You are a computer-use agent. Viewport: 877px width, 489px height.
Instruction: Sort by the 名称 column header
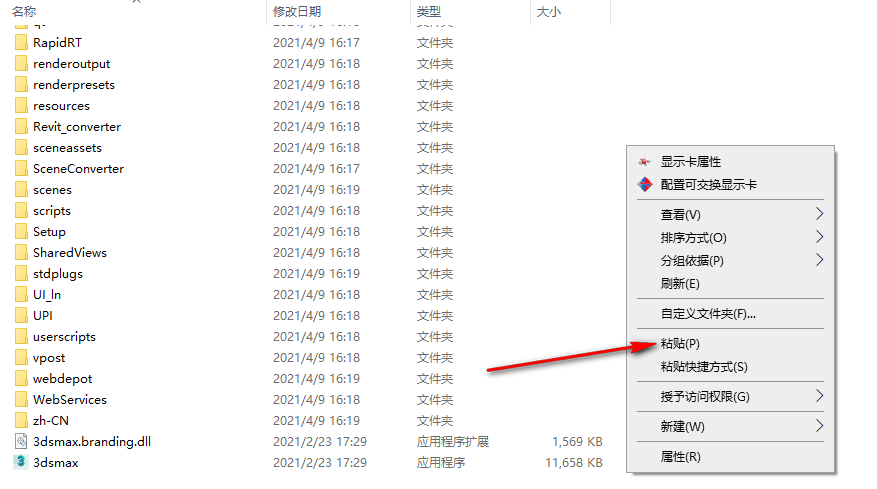[x=24, y=11]
